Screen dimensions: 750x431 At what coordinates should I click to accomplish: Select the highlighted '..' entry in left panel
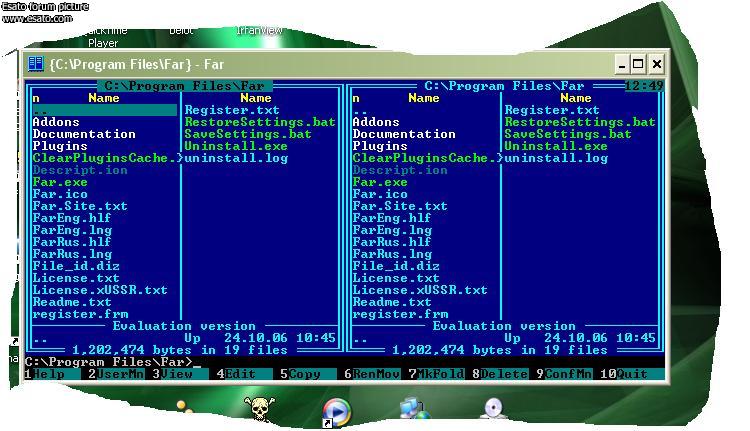[x=104, y=110]
